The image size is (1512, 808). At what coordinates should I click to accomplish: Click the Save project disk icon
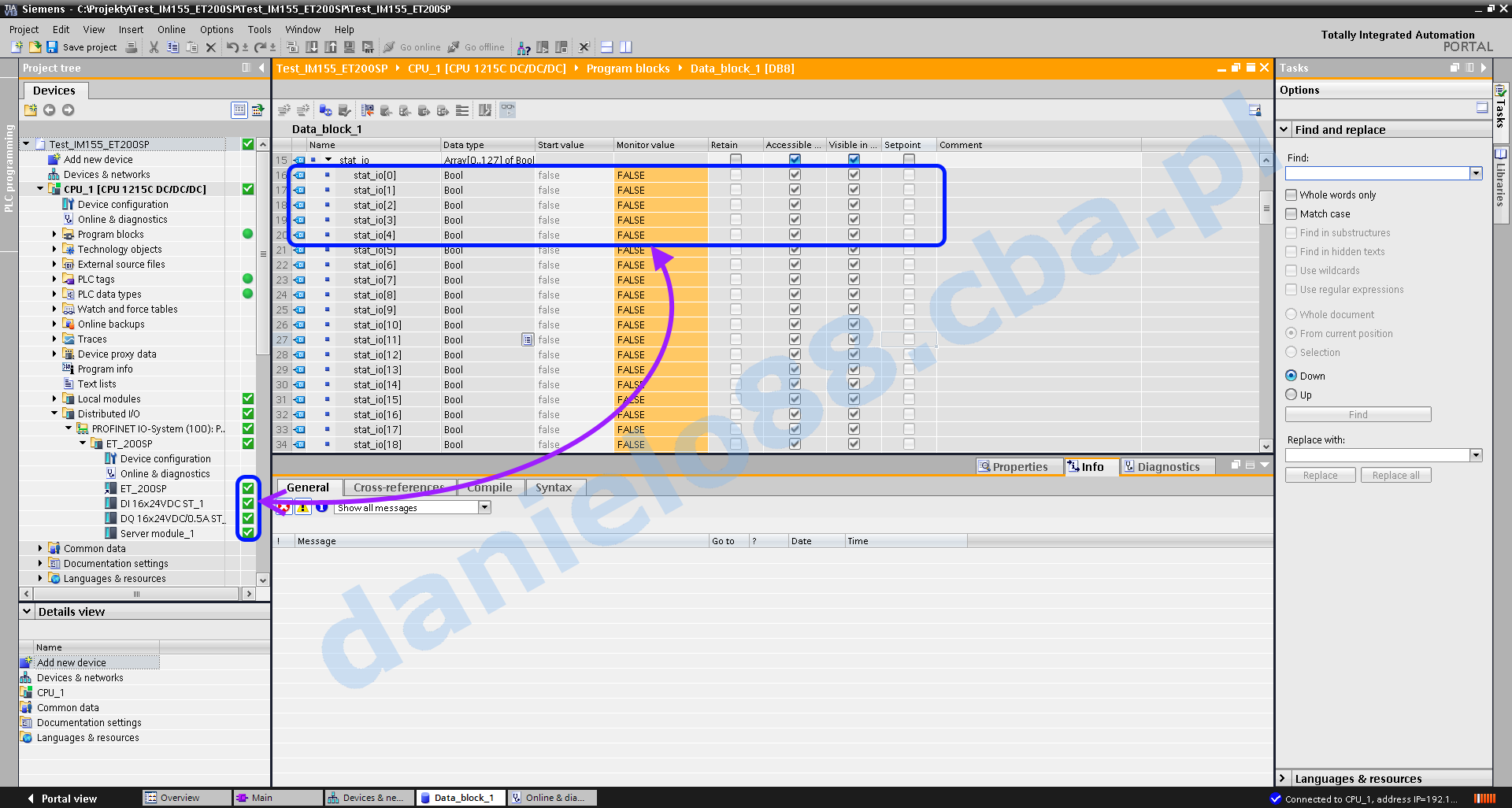pos(52,47)
